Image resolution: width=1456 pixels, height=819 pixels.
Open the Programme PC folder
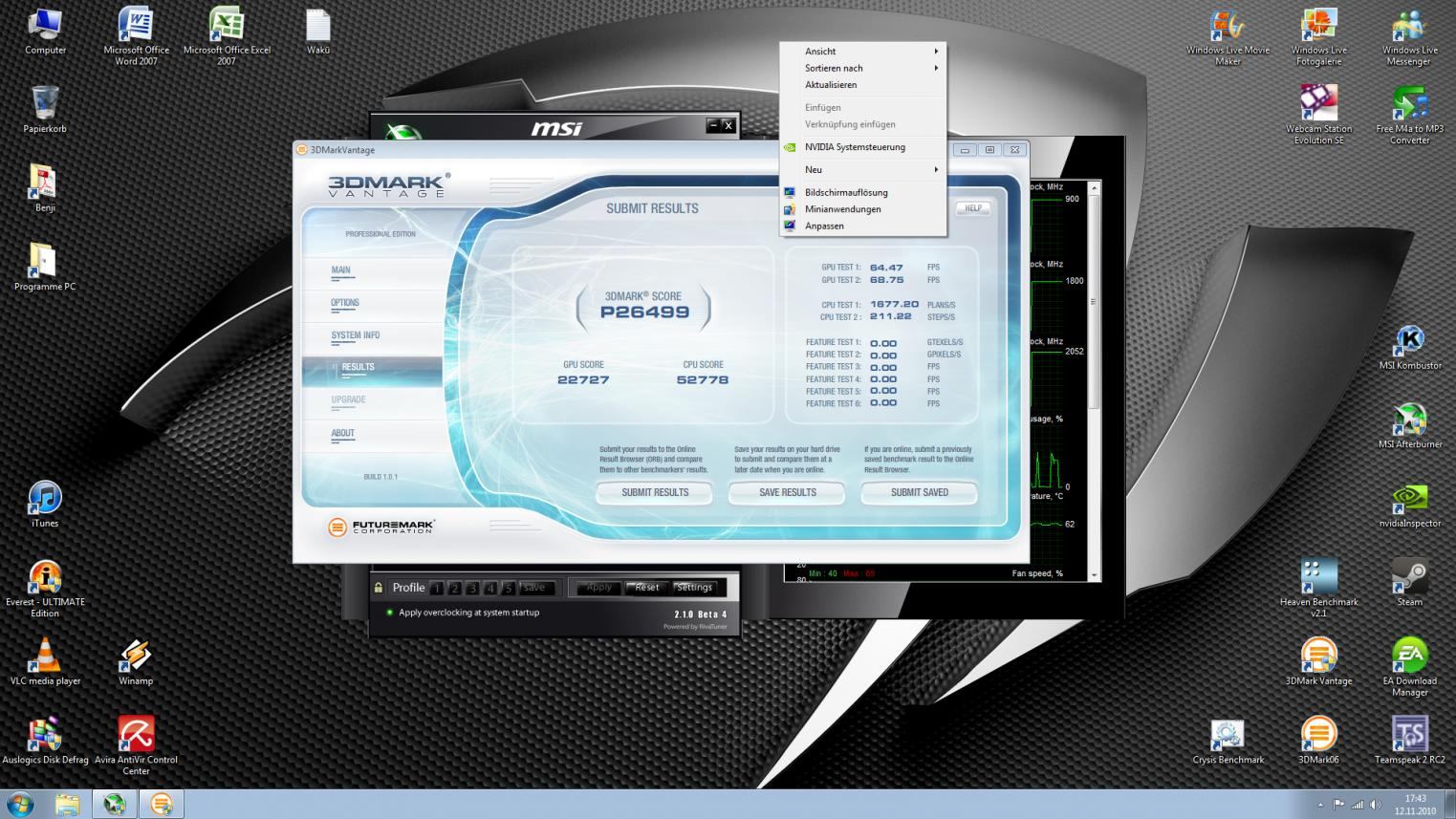pos(45,268)
